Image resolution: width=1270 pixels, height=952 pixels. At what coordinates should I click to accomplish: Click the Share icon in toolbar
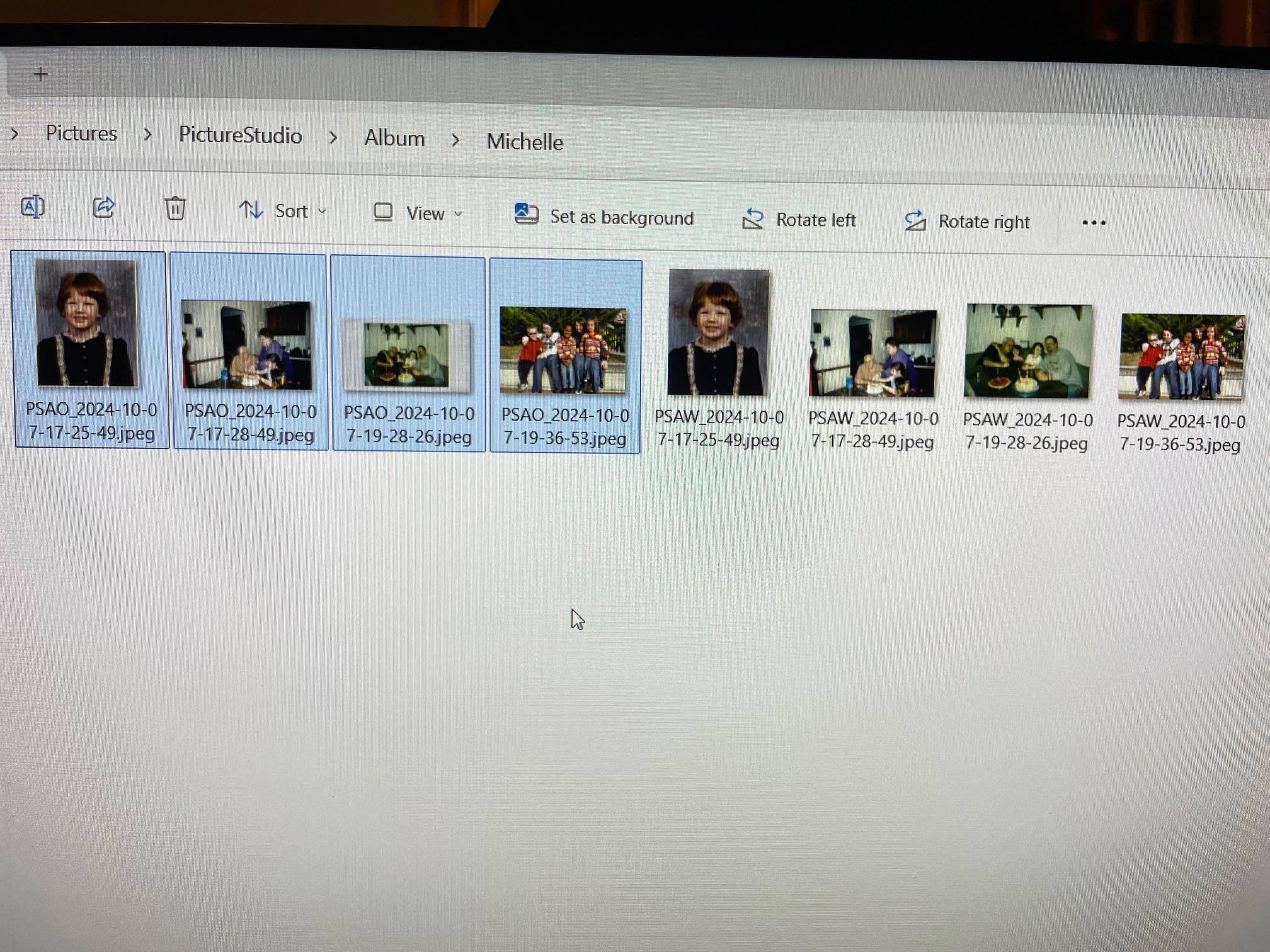tap(103, 208)
